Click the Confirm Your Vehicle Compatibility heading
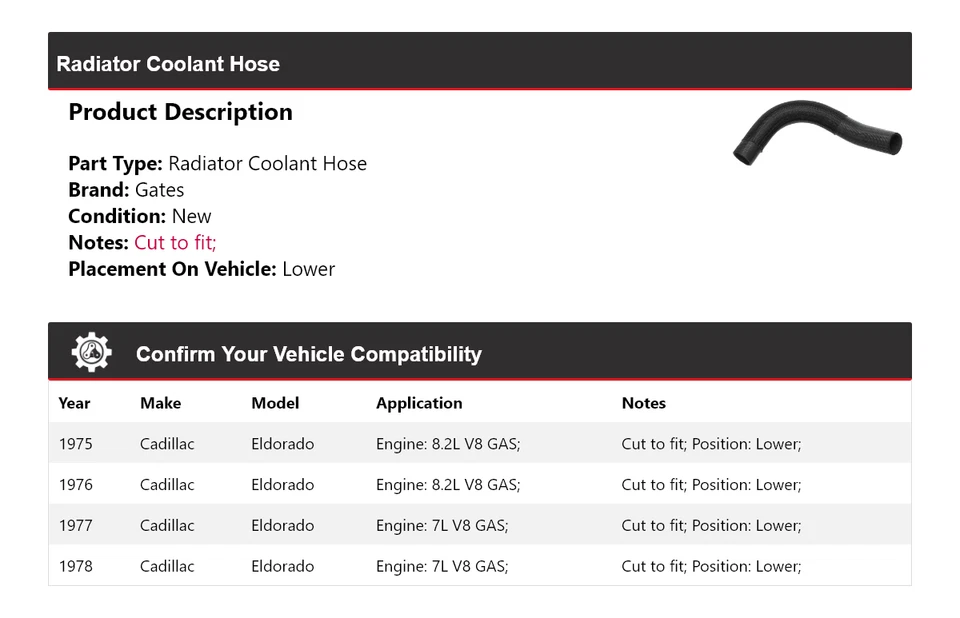 point(308,354)
